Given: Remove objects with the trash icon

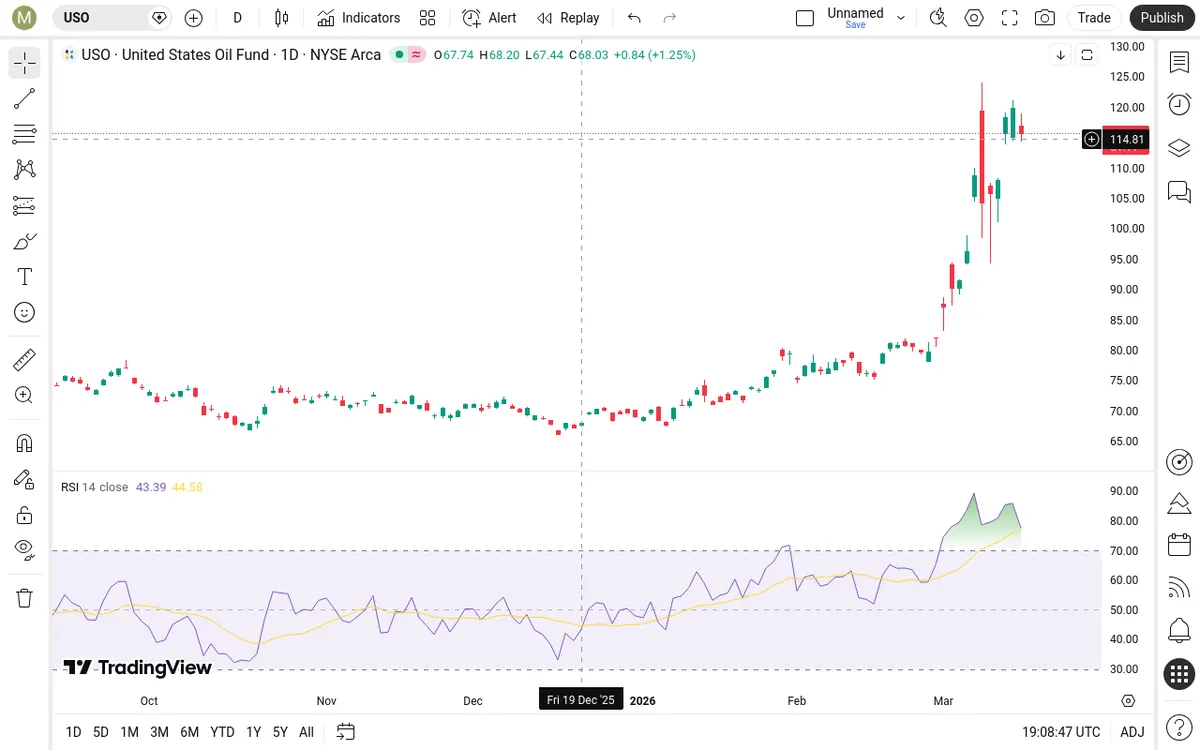Looking at the screenshot, I should point(25,598).
